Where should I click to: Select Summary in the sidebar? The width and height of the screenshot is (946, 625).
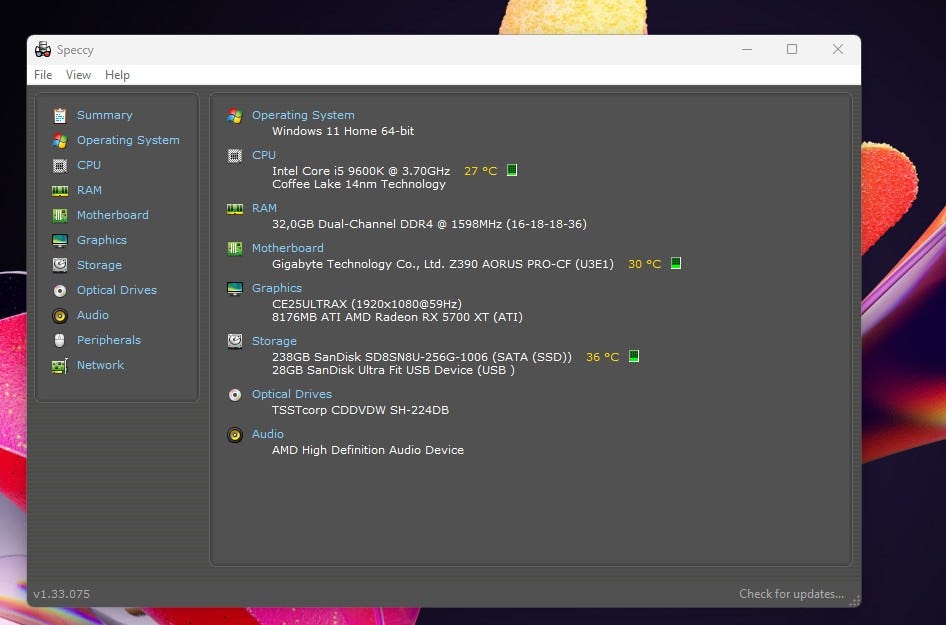[104, 115]
